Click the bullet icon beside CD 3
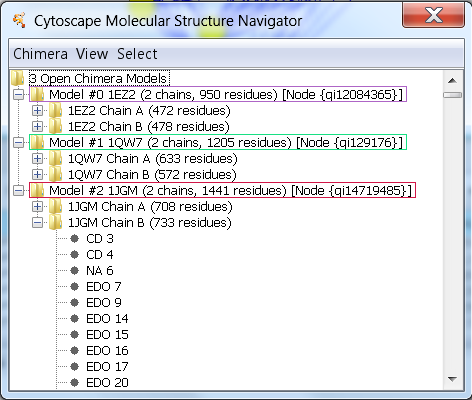Image resolution: width=472 pixels, height=400 pixels. 74,239
